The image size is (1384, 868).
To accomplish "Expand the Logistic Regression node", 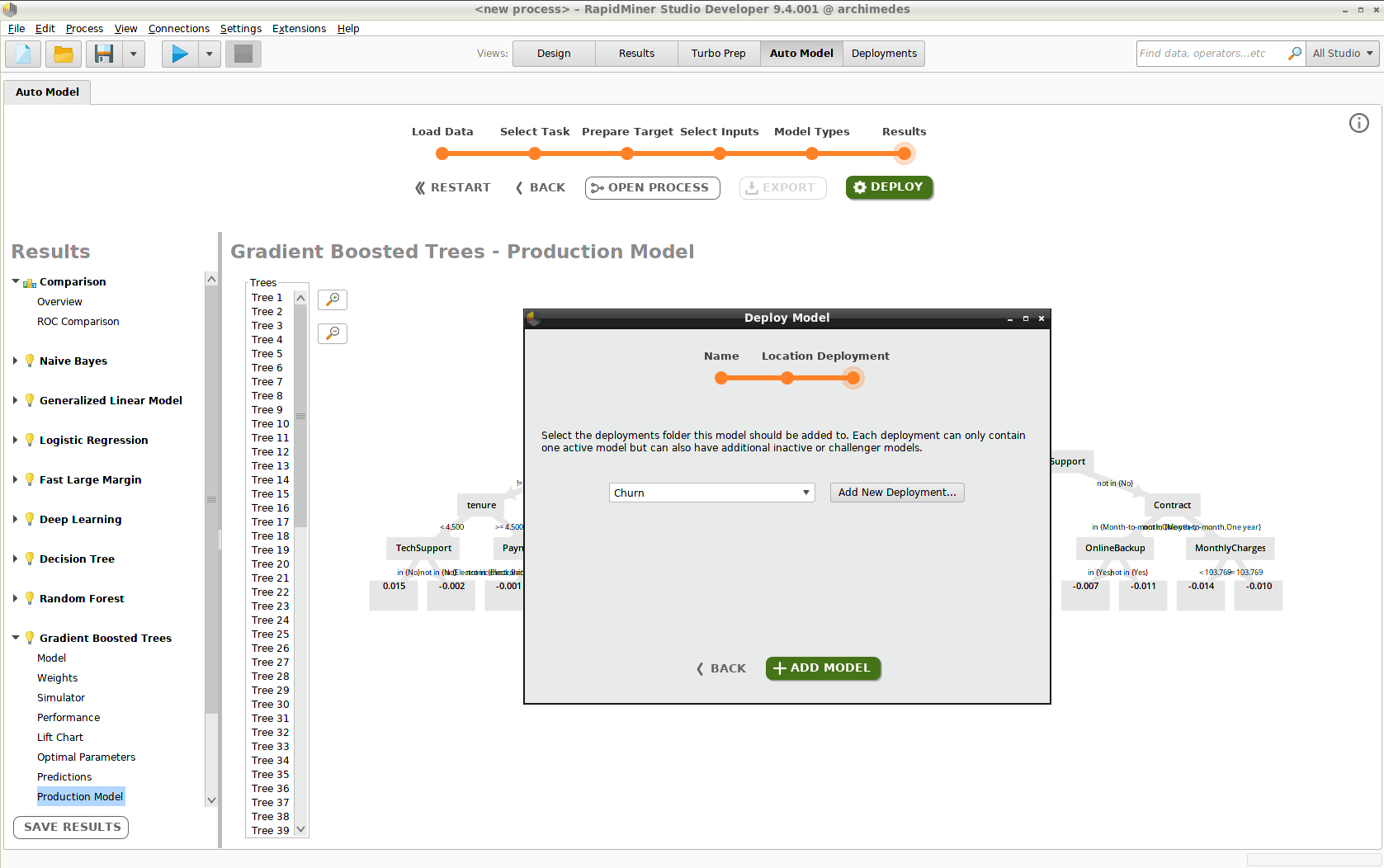I will click(15, 440).
